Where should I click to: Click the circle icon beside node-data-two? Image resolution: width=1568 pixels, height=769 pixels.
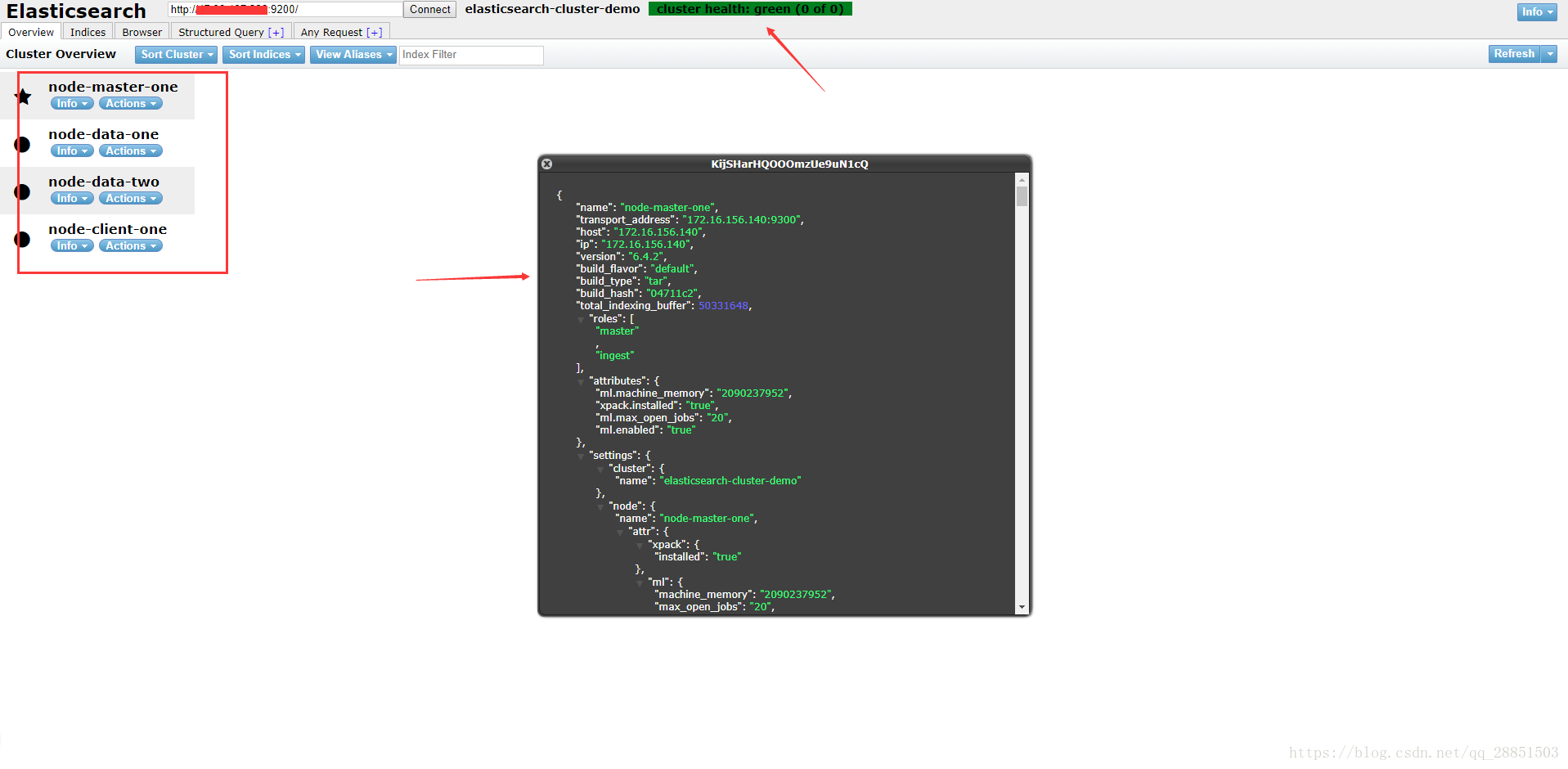[22, 191]
